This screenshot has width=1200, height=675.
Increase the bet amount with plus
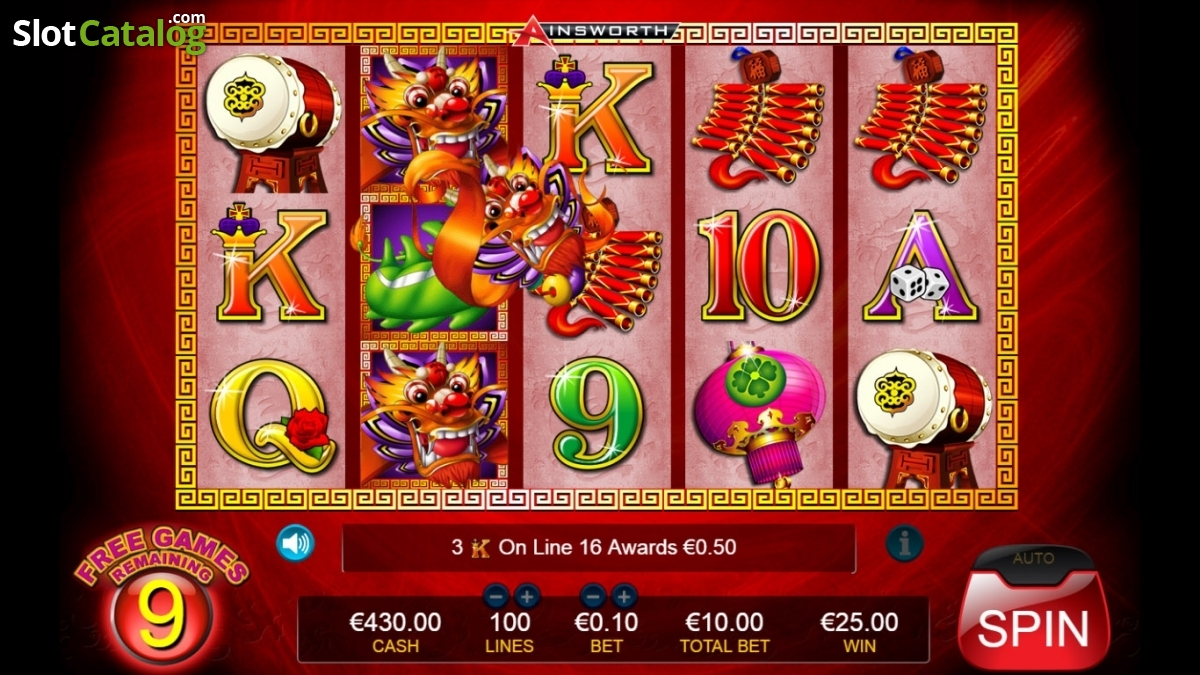click(624, 597)
